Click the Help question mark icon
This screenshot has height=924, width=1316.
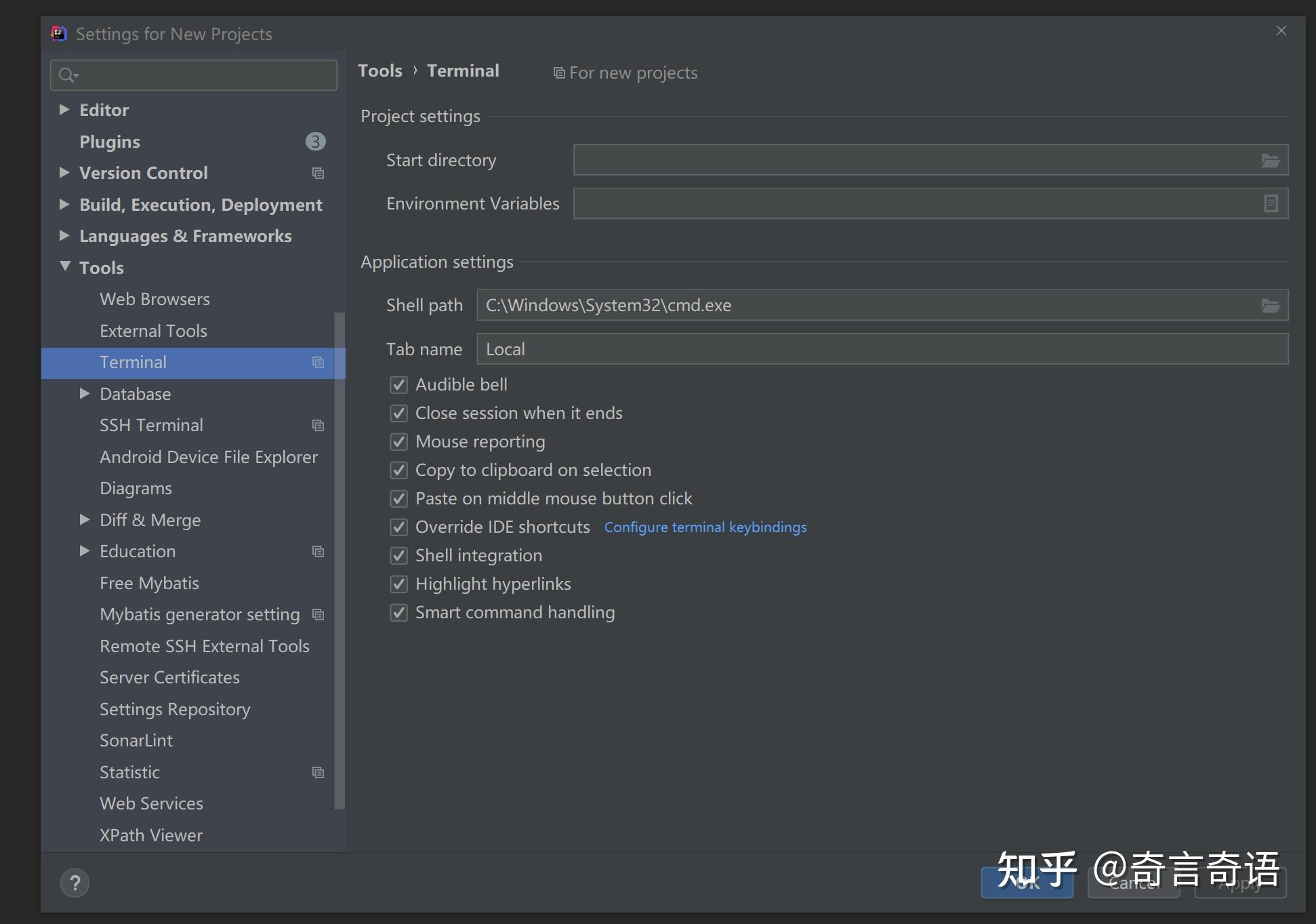75,882
